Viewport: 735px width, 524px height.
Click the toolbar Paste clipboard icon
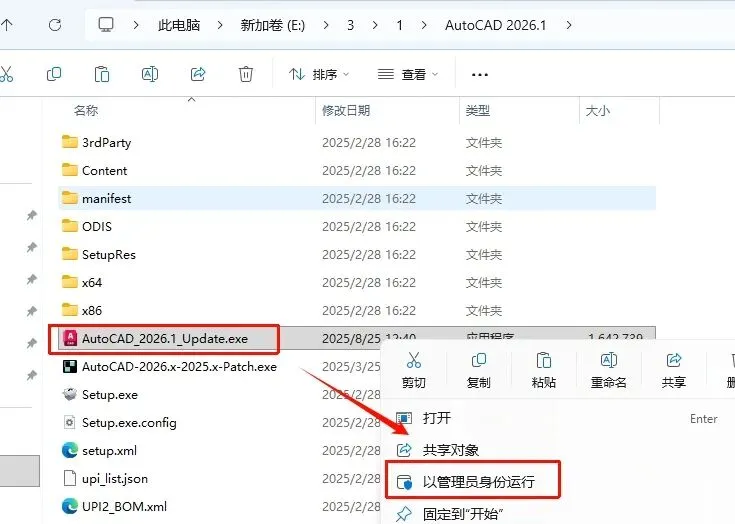click(x=102, y=74)
